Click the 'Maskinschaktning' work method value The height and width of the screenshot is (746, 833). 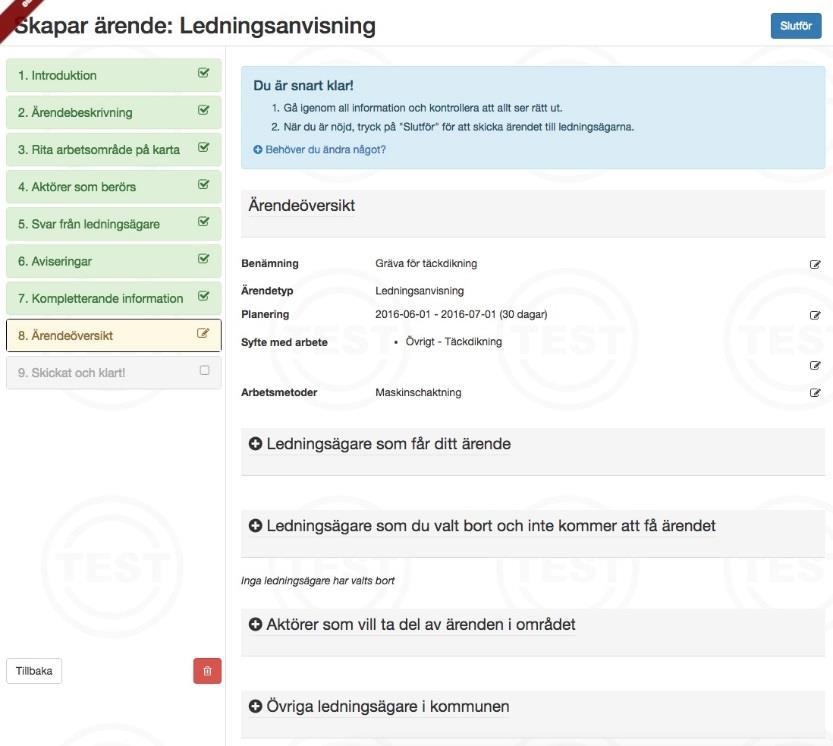tap(418, 393)
